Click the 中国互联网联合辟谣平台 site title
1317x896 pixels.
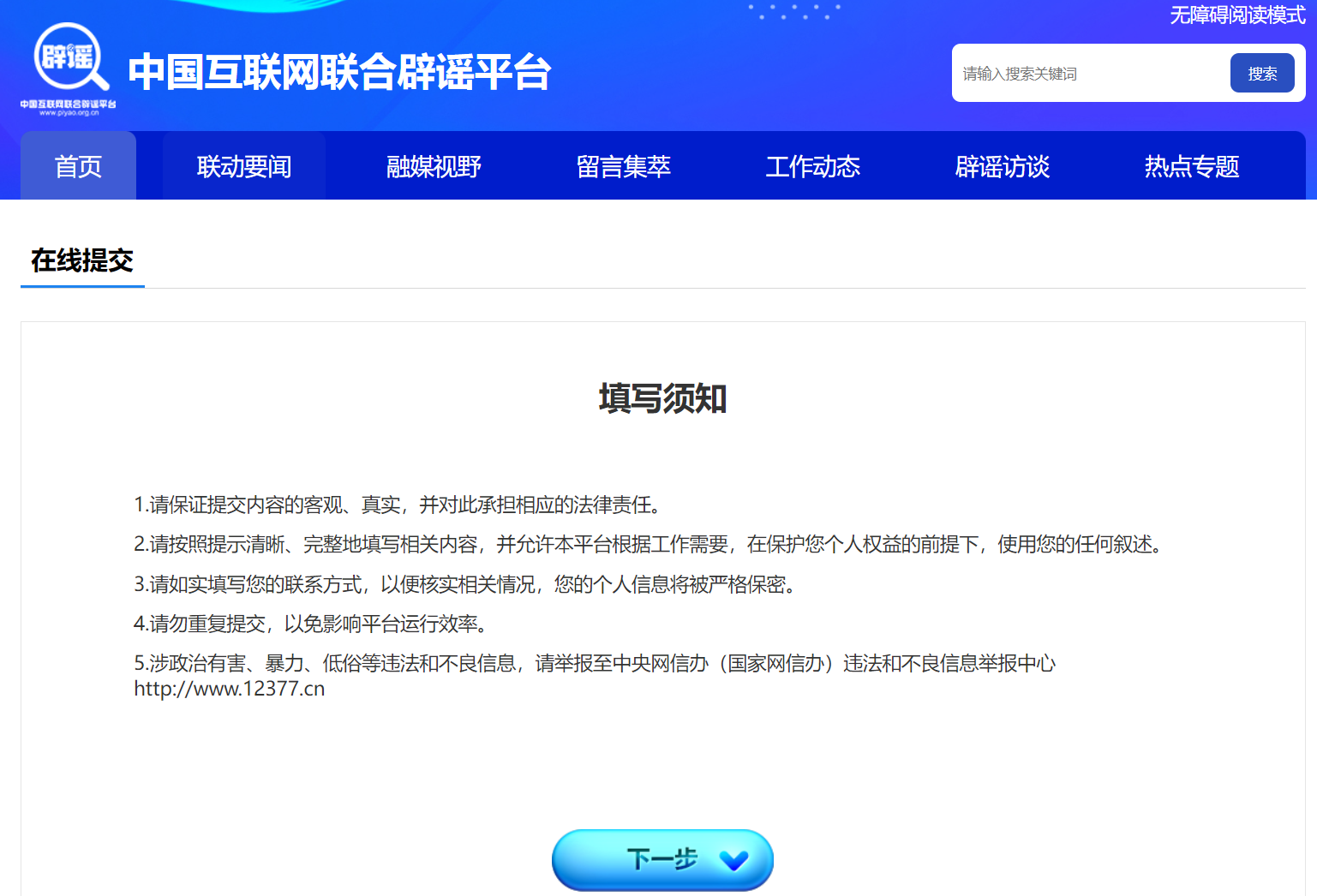point(339,72)
